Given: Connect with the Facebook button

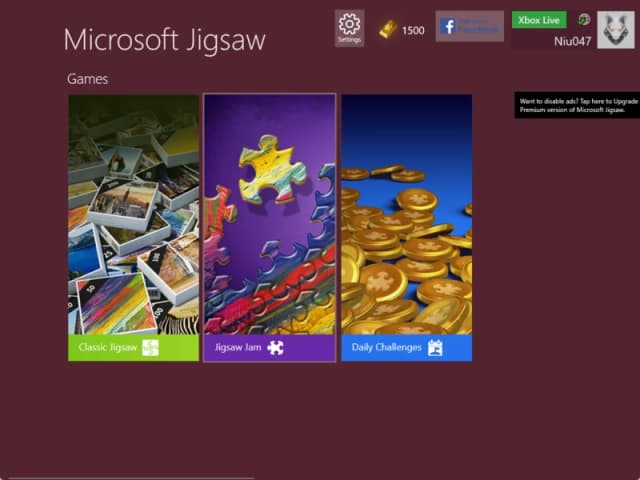Looking at the screenshot, I should pyautogui.click(x=469, y=26).
